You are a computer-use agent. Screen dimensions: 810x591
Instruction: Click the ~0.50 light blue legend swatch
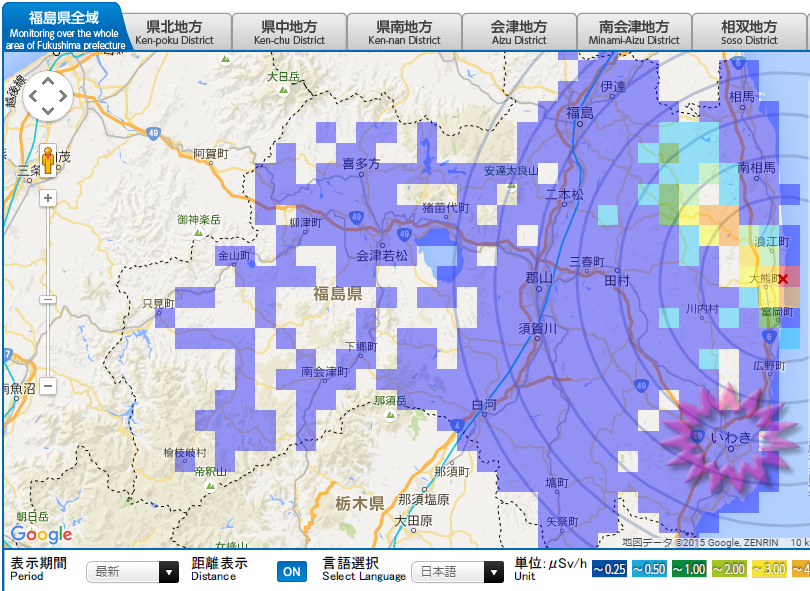click(649, 569)
